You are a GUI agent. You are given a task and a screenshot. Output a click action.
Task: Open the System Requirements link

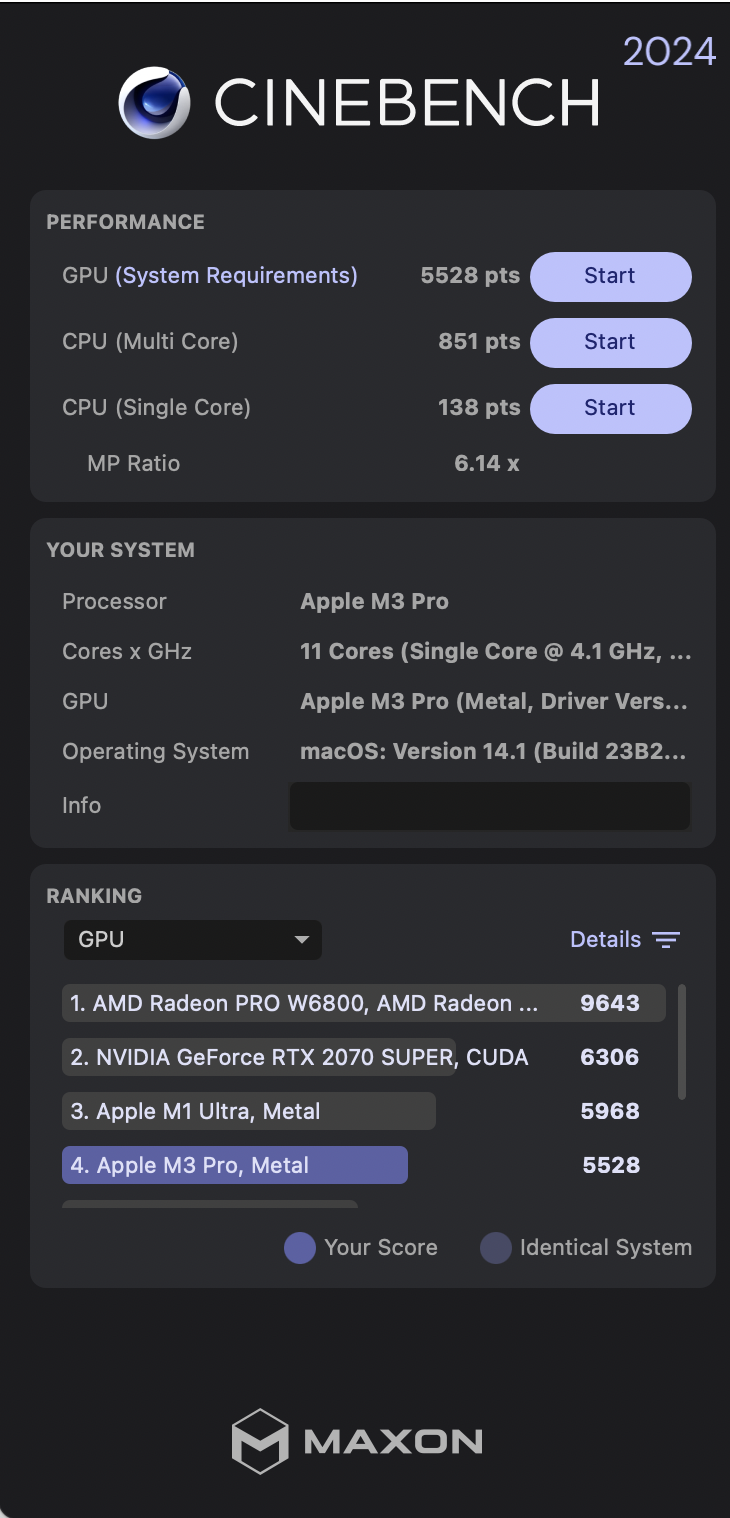[x=236, y=276]
